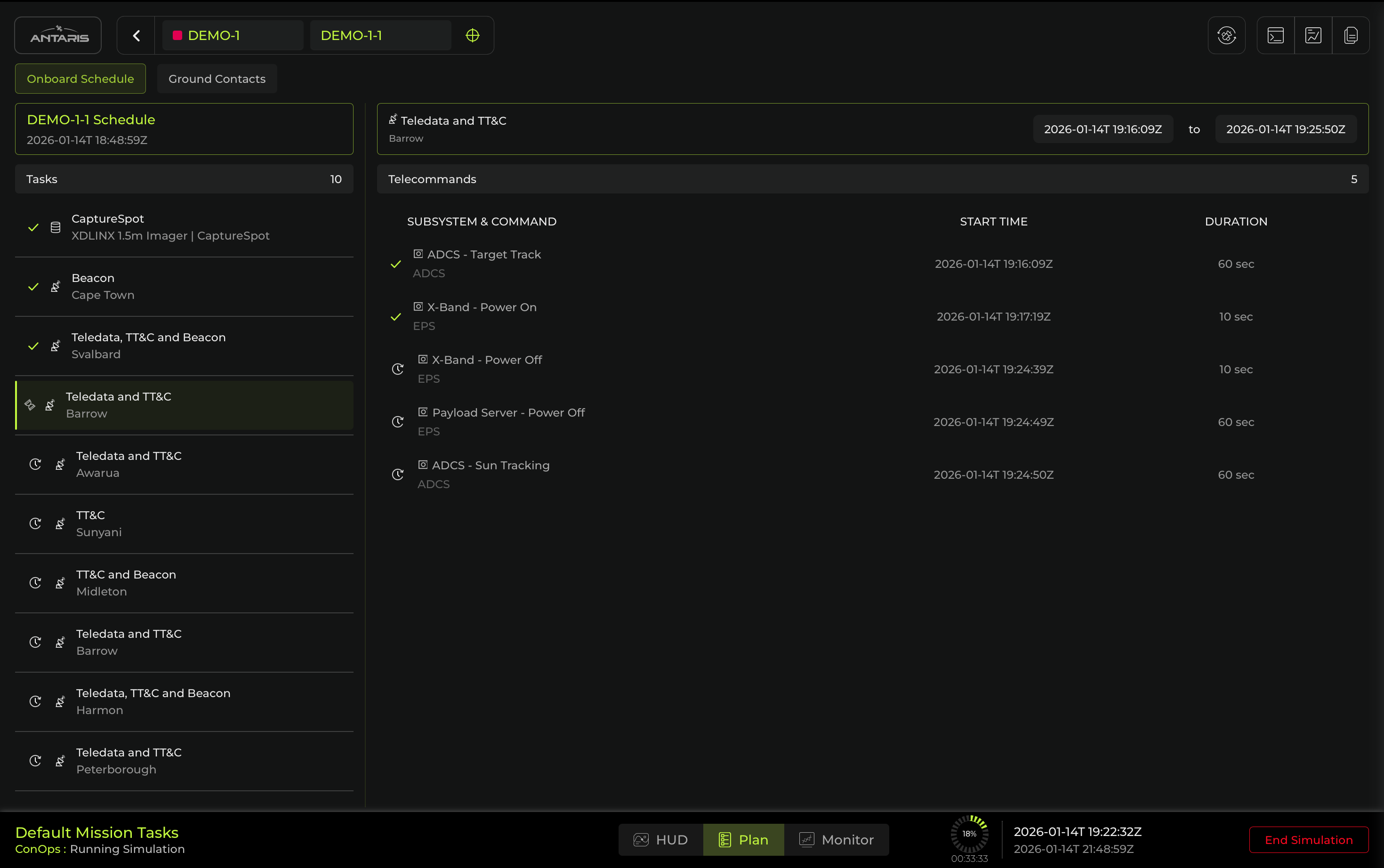Click antenna icon on Peterborough task
1384x868 pixels.
pyautogui.click(x=60, y=761)
